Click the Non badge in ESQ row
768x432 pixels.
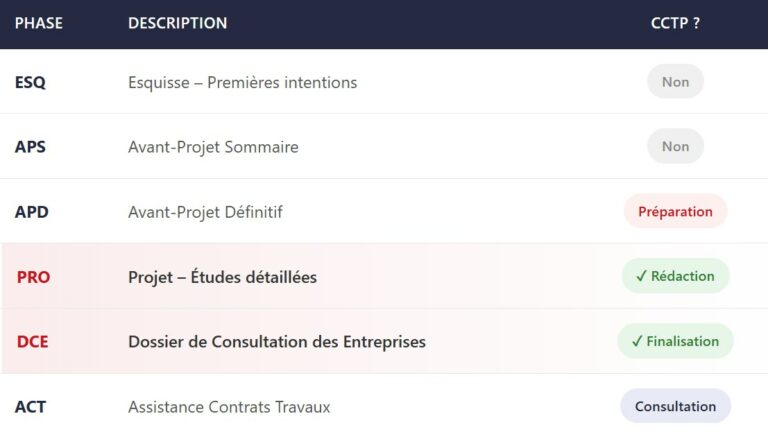675,82
